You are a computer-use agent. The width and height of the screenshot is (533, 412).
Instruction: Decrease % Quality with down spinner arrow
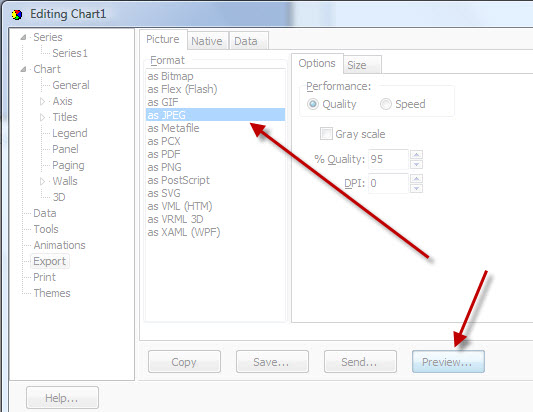(x=416, y=165)
